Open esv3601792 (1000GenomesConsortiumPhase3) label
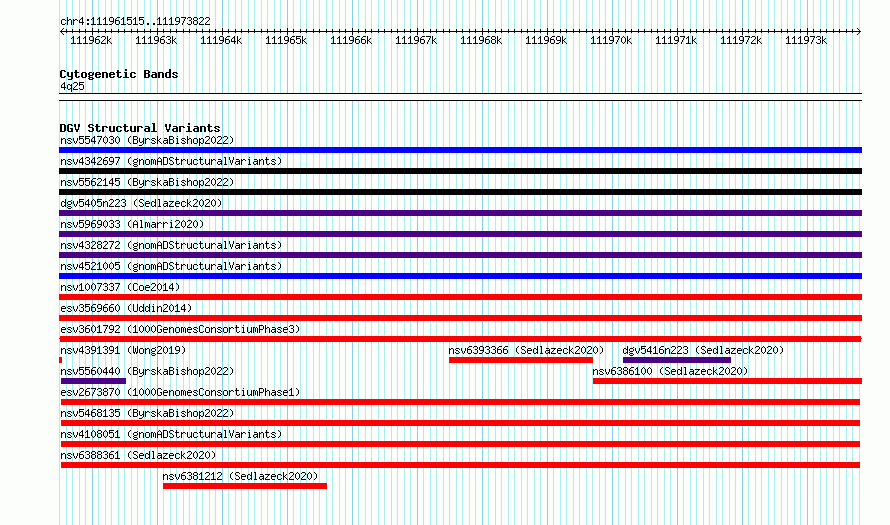Viewport: 890px width, 525px height. click(x=180, y=329)
